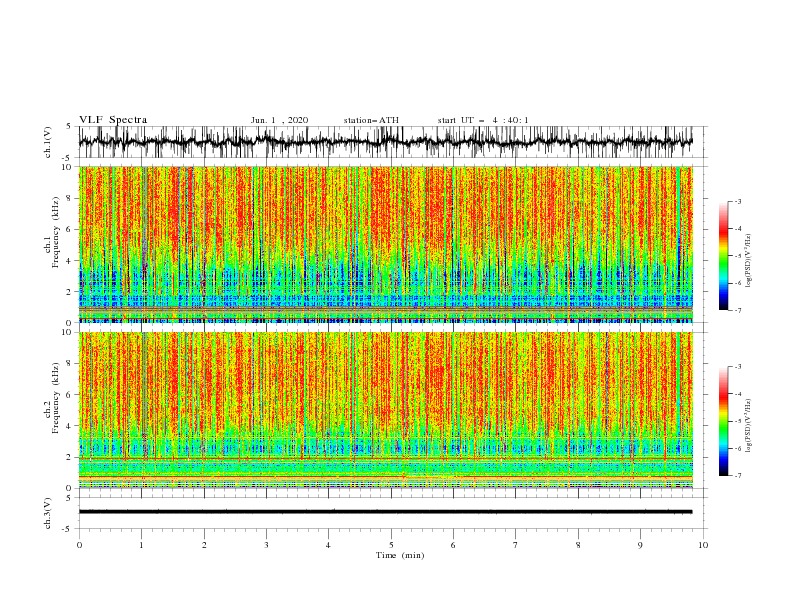Click ch.2 color bar "-5" label
Screen dimensions: 792x612
tap(738, 421)
